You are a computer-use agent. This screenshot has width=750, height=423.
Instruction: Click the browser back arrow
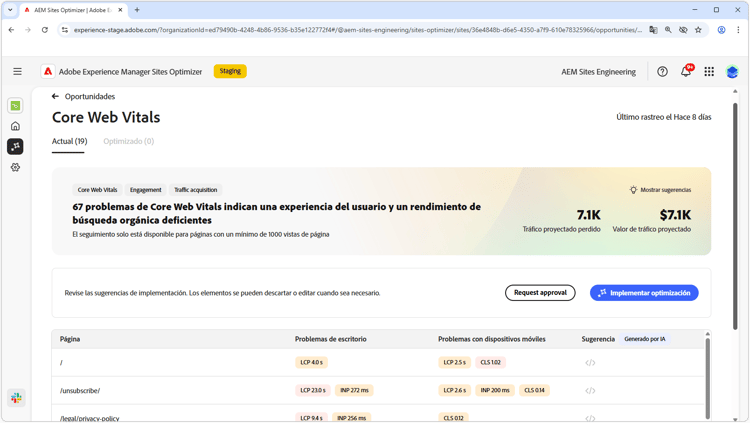pos(11,30)
